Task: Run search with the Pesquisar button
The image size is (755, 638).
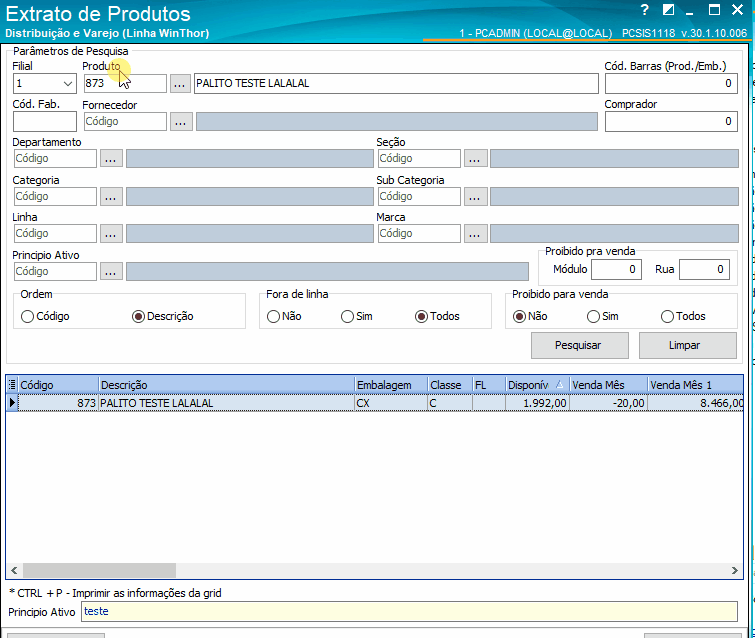Action: point(579,345)
